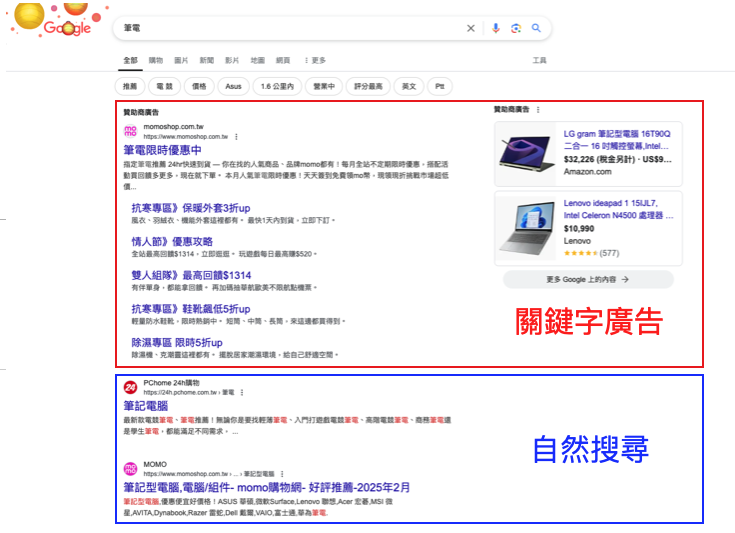Select the 全部 results tab

pos(130,60)
